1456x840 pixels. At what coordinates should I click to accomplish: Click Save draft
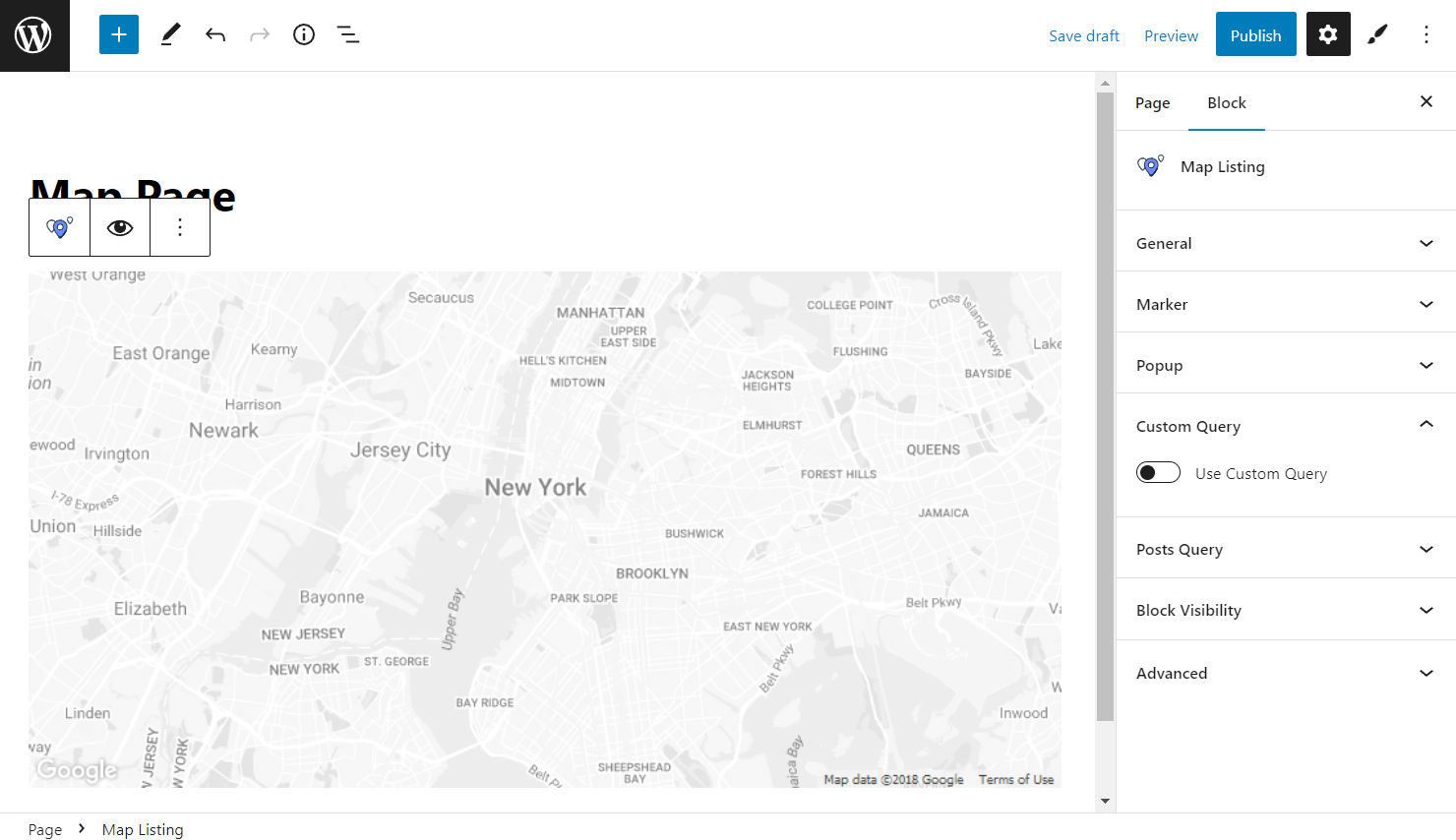point(1084,35)
